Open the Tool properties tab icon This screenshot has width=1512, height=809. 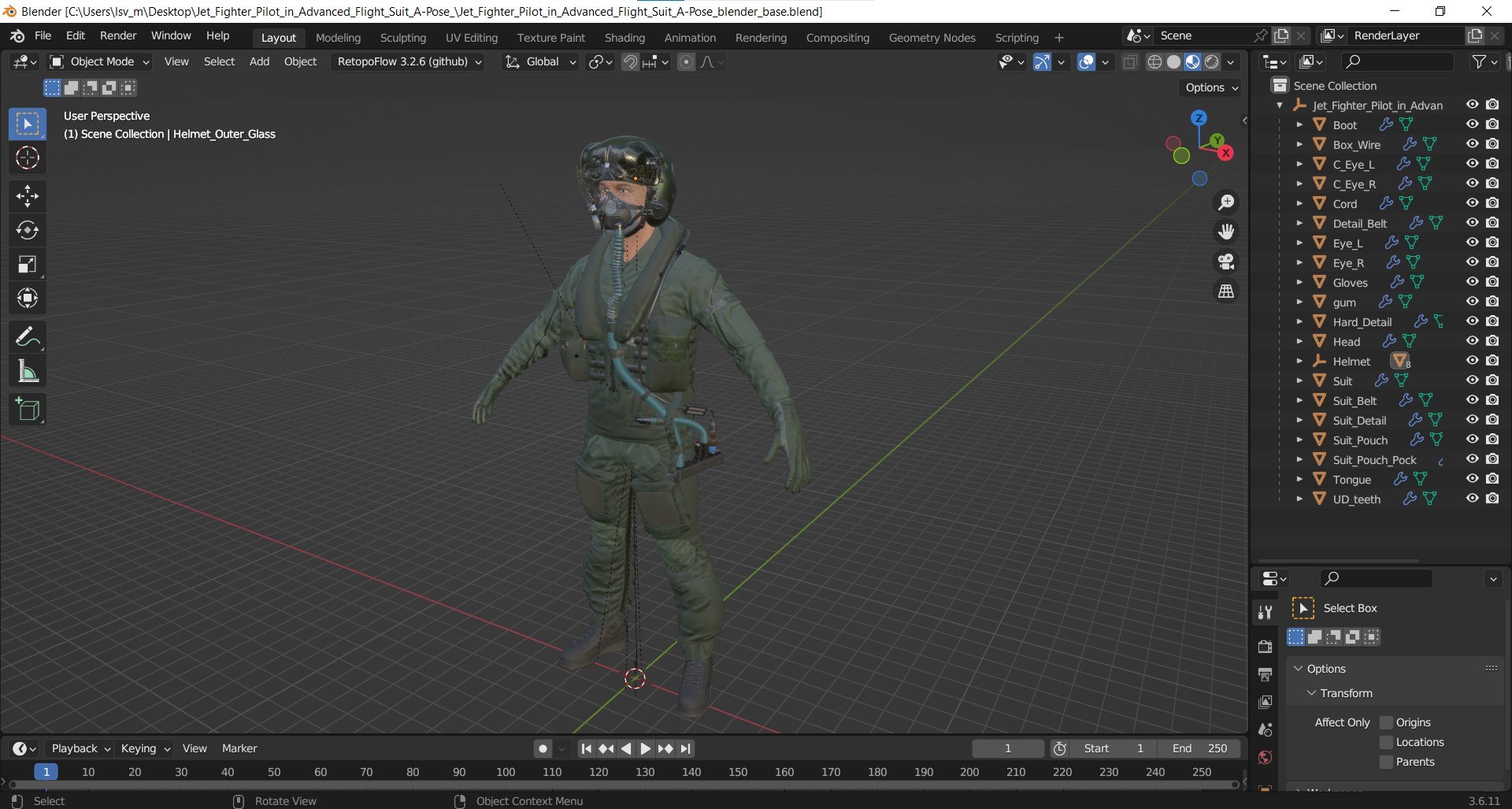[1265, 612]
